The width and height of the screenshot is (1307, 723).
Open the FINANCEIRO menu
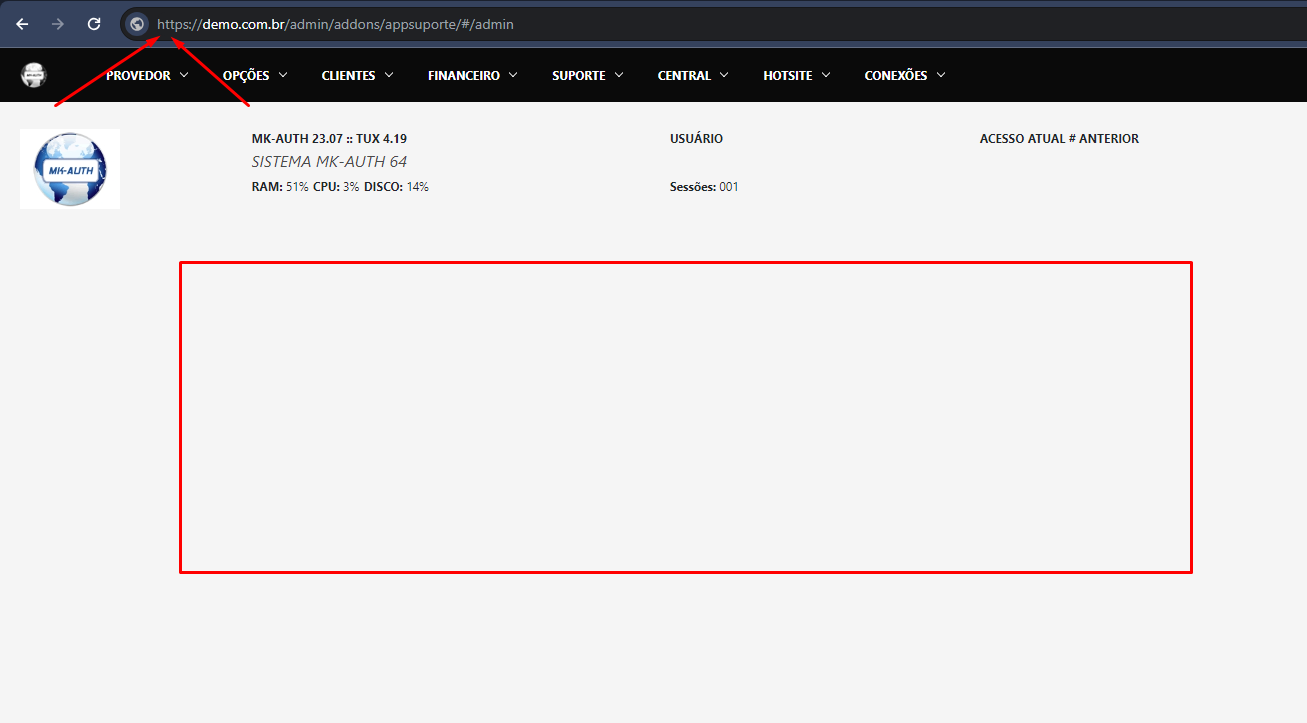[x=464, y=75]
